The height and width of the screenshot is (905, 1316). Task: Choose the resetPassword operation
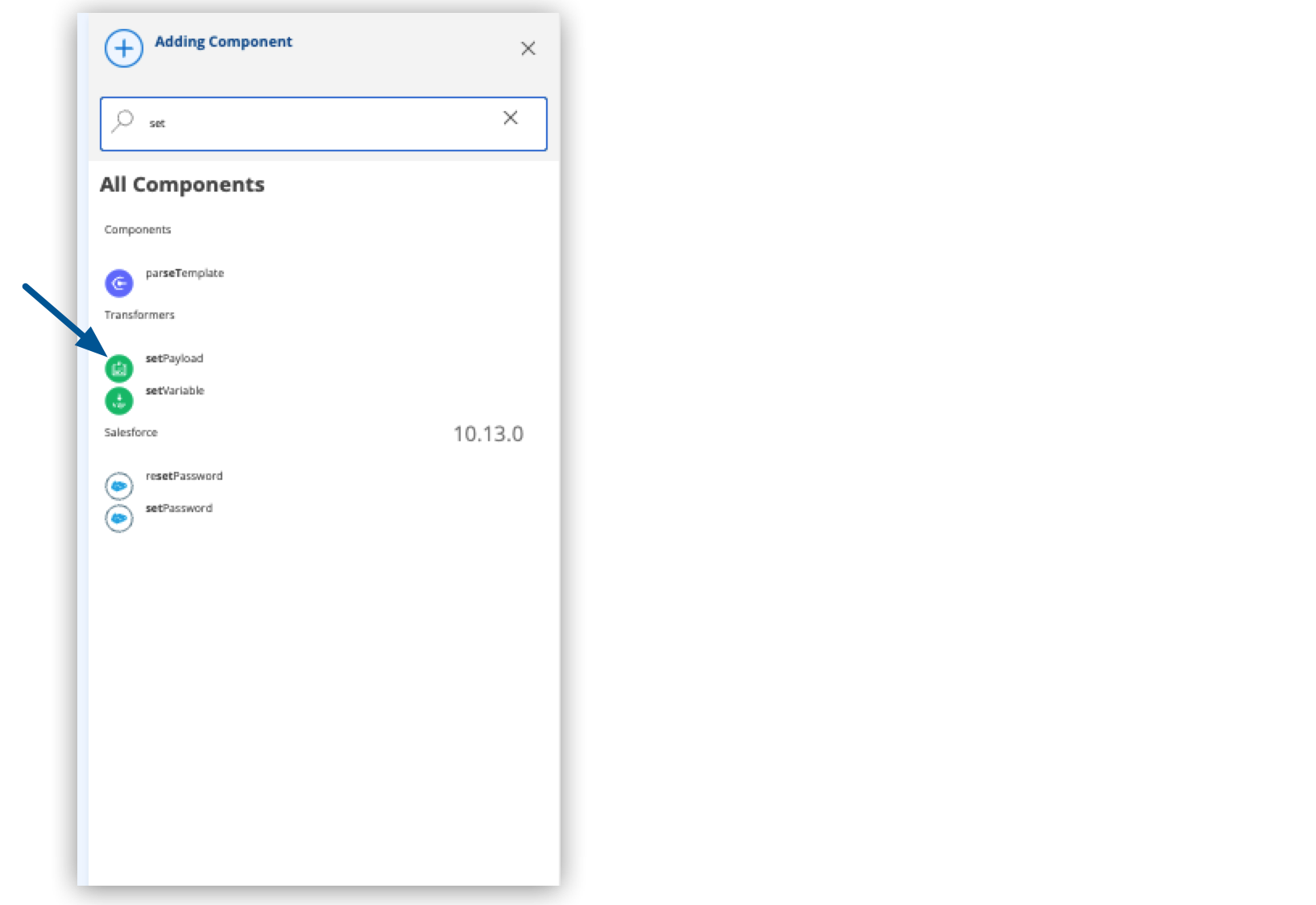coord(184,476)
